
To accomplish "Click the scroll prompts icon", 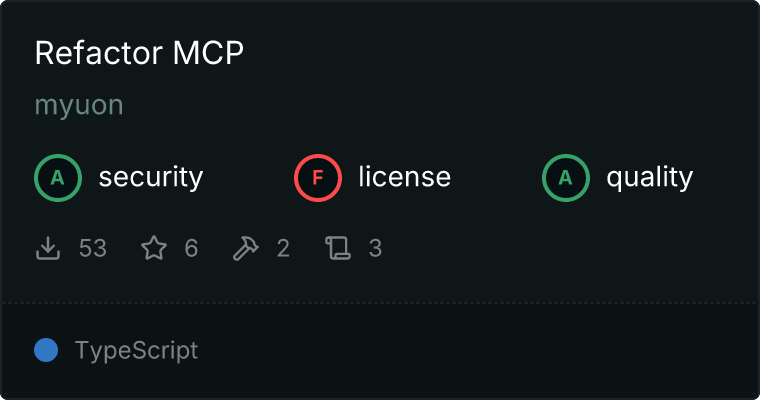I will pos(338,248).
